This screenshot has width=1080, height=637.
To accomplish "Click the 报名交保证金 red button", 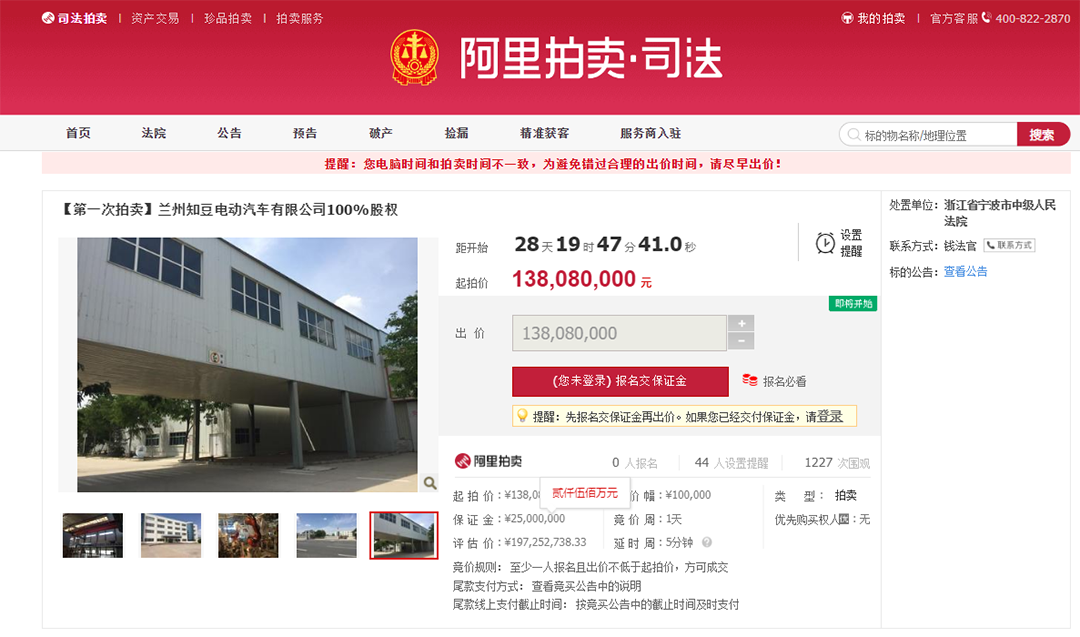I will click(x=620, y=381).
